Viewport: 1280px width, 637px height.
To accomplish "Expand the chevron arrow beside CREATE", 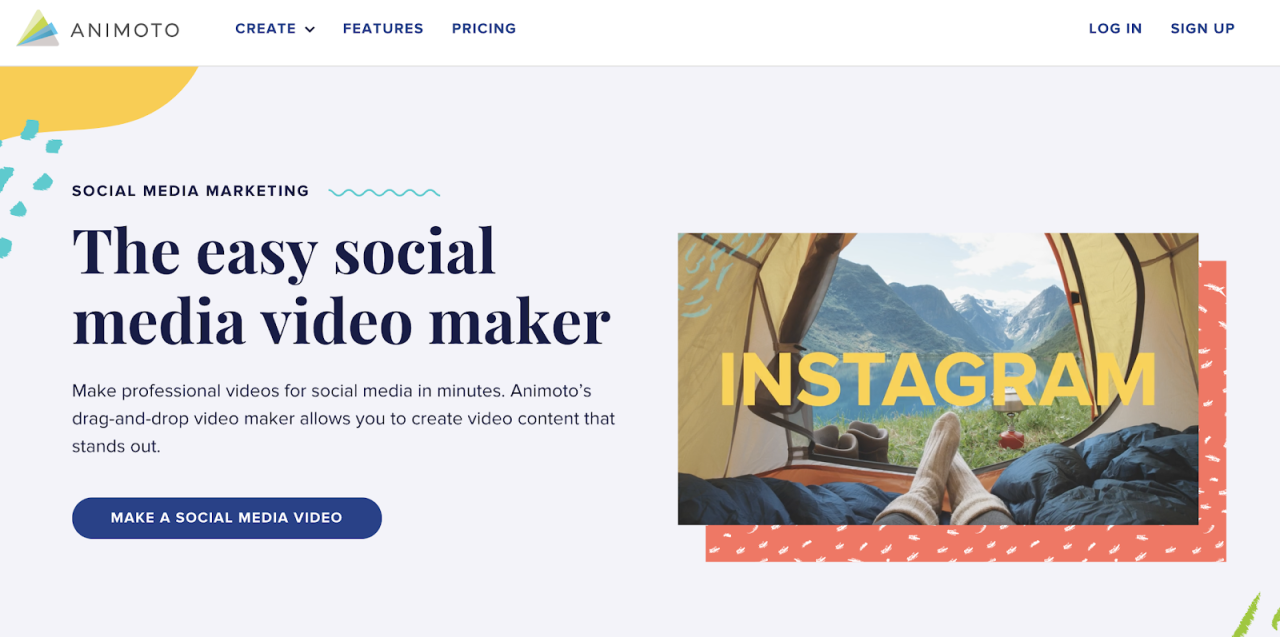I will point(310,30).
